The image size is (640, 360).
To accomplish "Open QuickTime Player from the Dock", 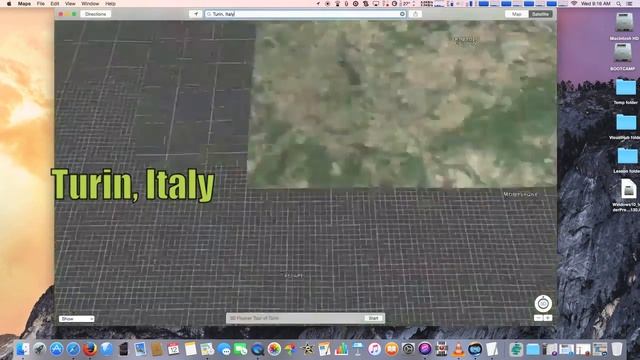I will coord(258,349).
